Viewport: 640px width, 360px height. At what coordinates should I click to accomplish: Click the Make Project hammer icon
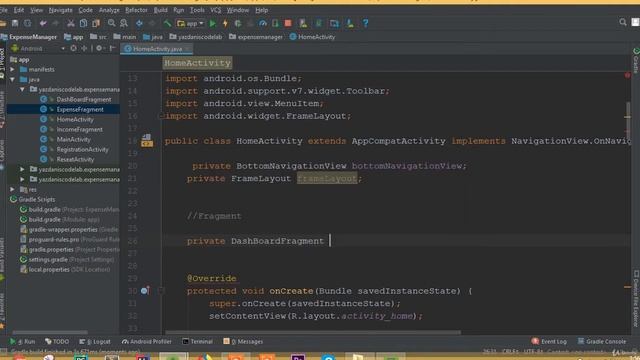click(167, 23)
